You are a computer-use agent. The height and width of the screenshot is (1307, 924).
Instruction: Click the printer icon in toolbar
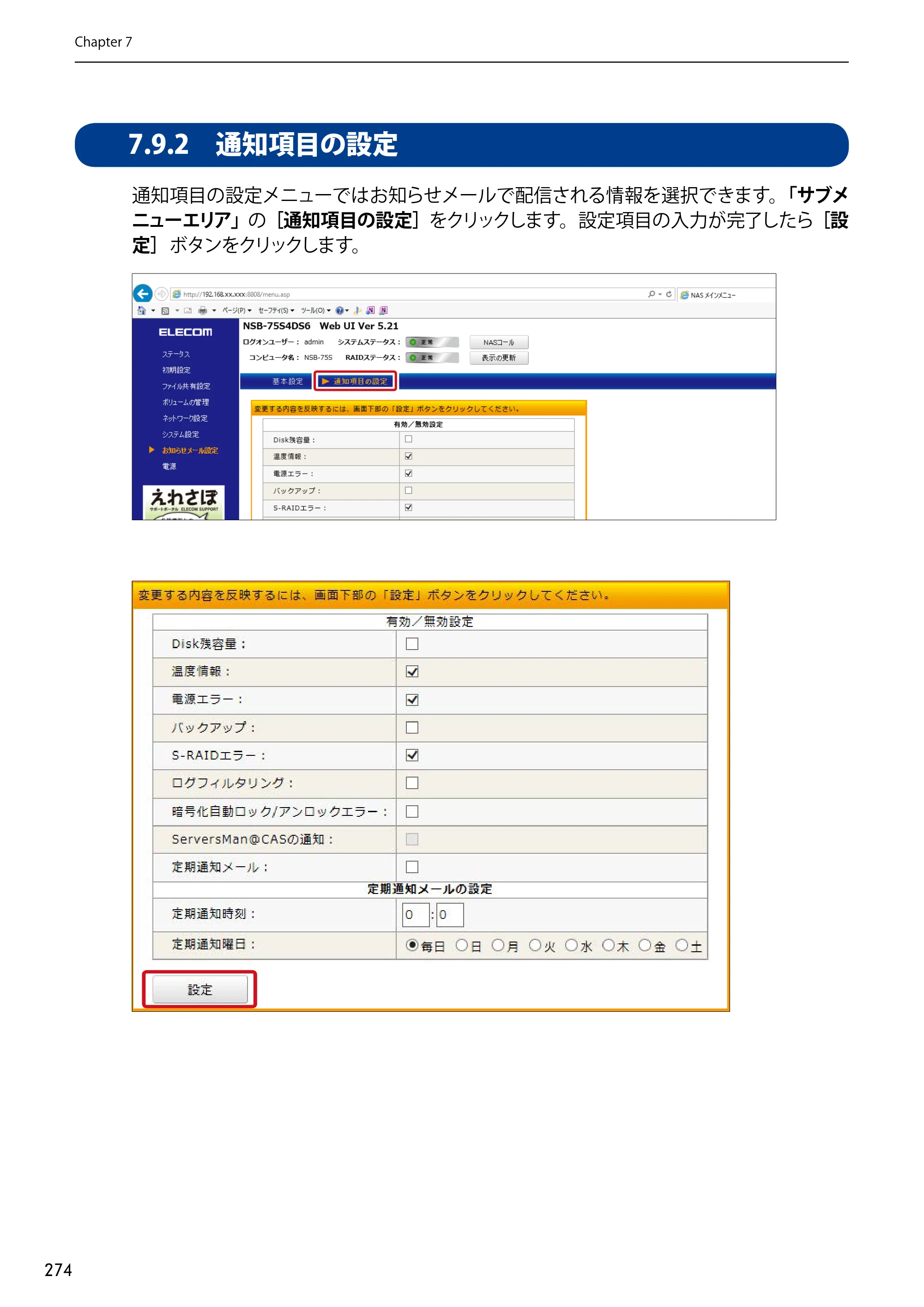[203, 311]
